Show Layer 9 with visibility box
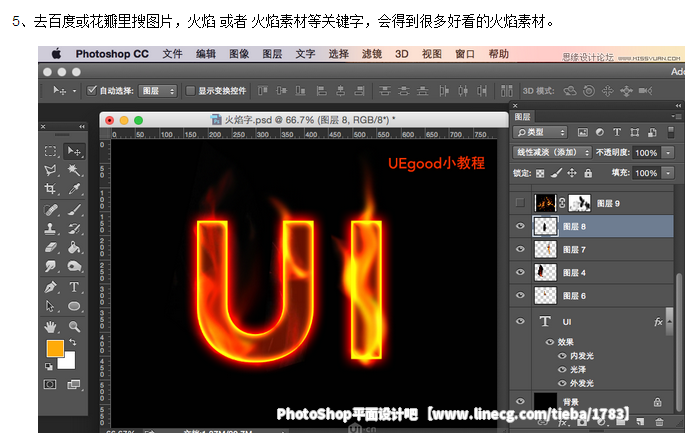Viewport: 685px width, 433px height. tap(520, 203)
